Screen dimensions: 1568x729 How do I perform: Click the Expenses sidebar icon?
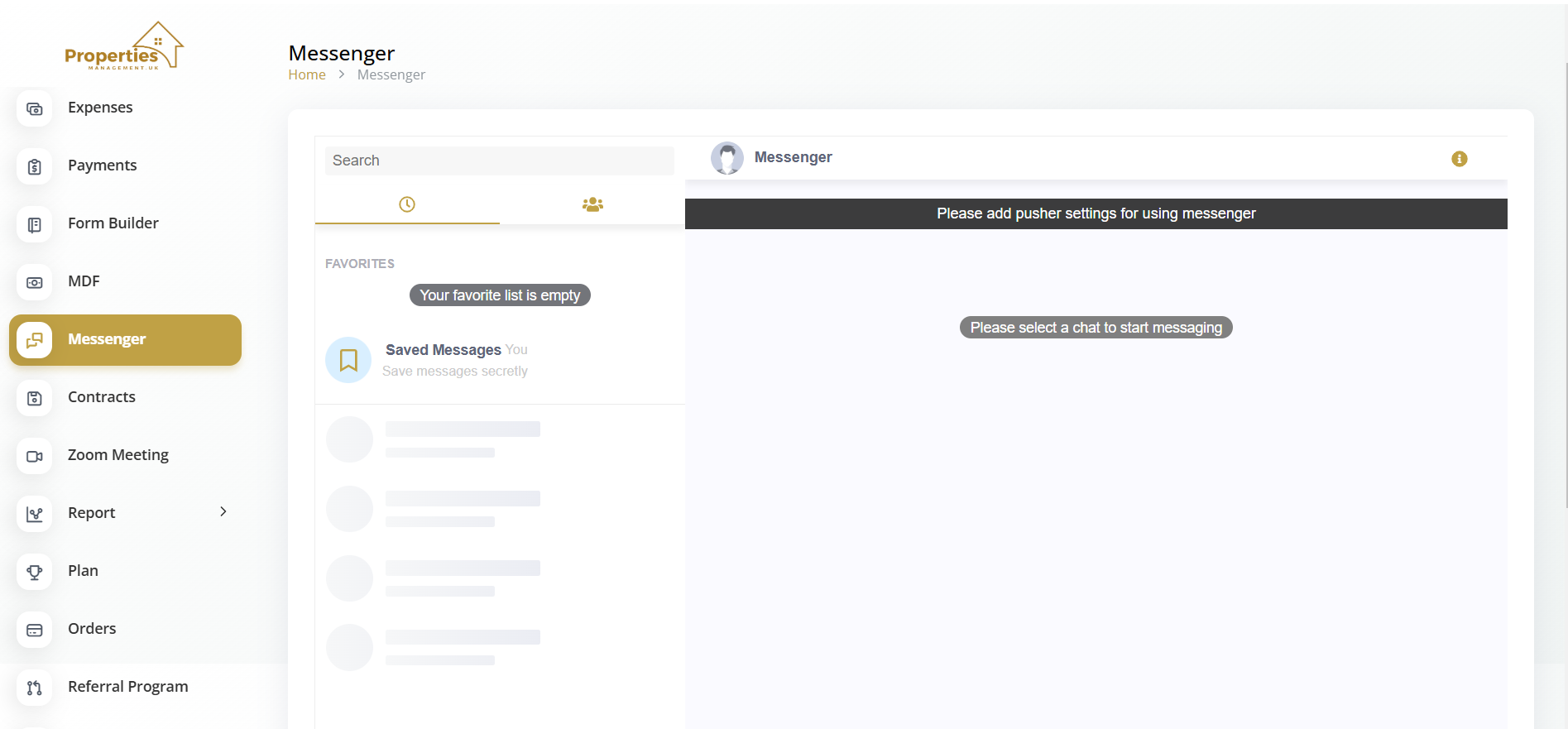tap(34, 108)
